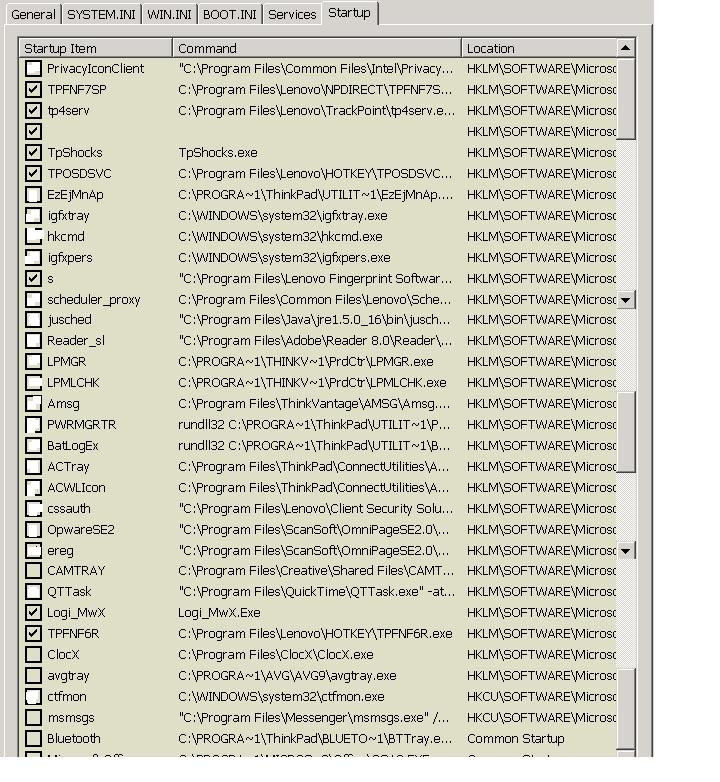Click the HKCU location in ctfmon row

coord(541,696)
